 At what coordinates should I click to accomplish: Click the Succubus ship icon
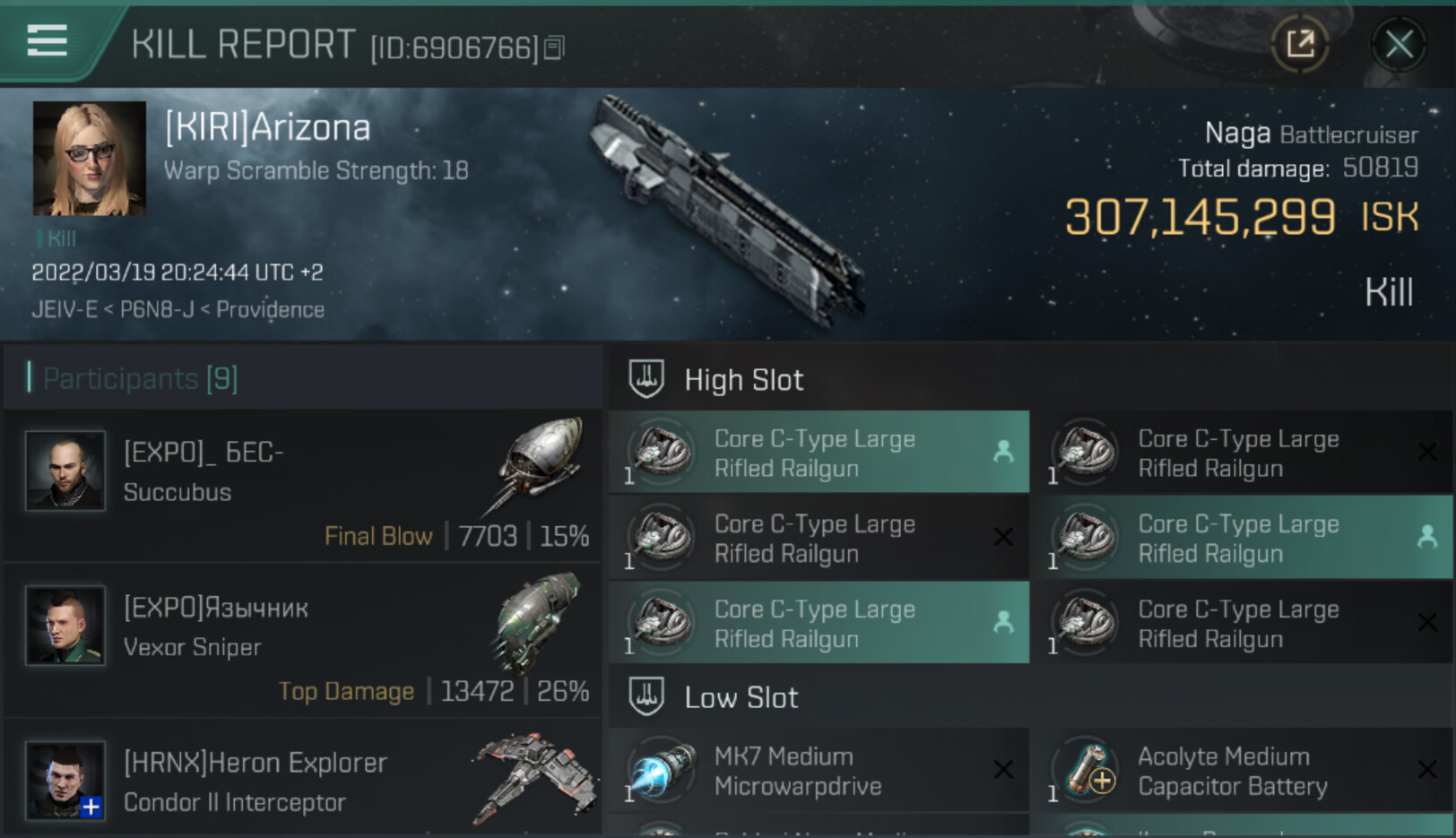(538, 466)
